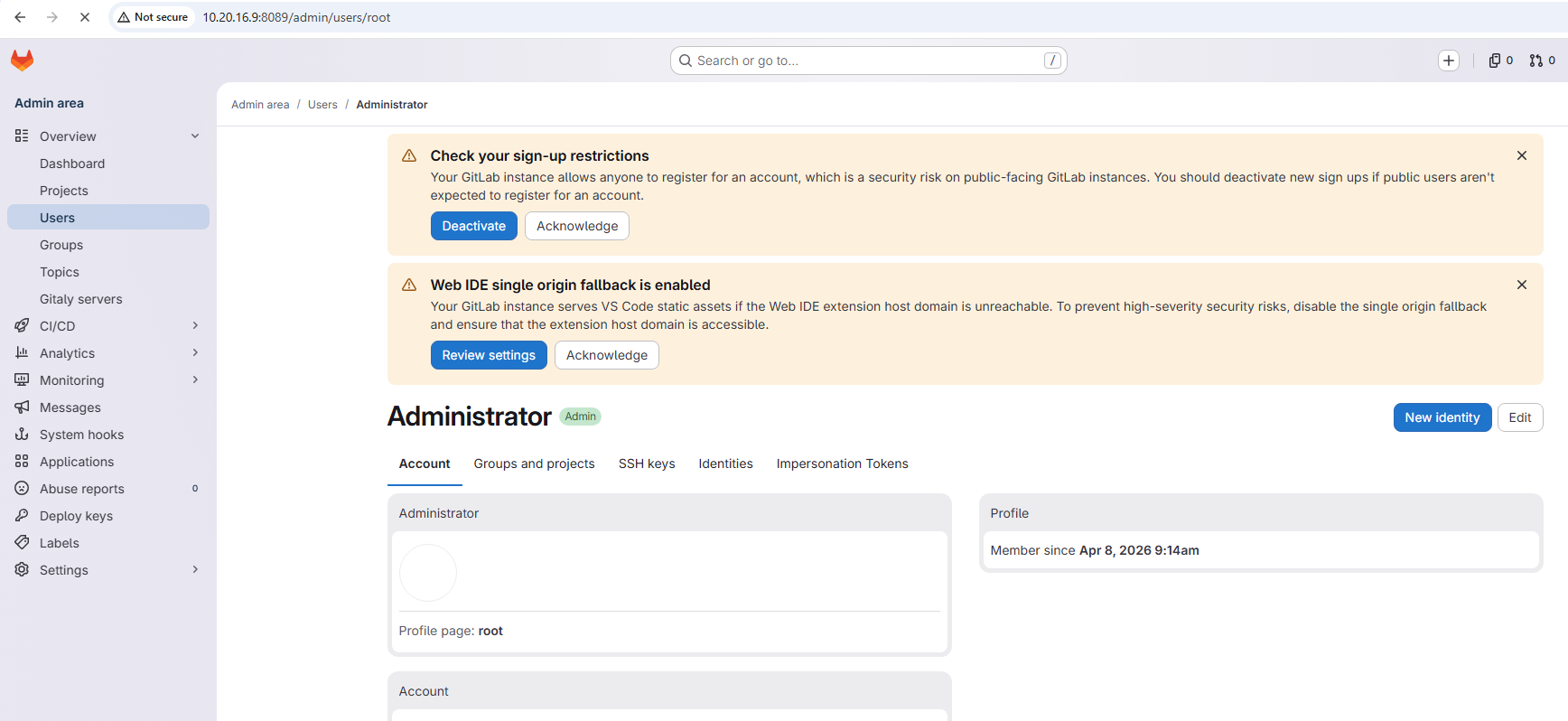
Task: Click the Administrator breadcrumb item
Action: click(392, 105)
